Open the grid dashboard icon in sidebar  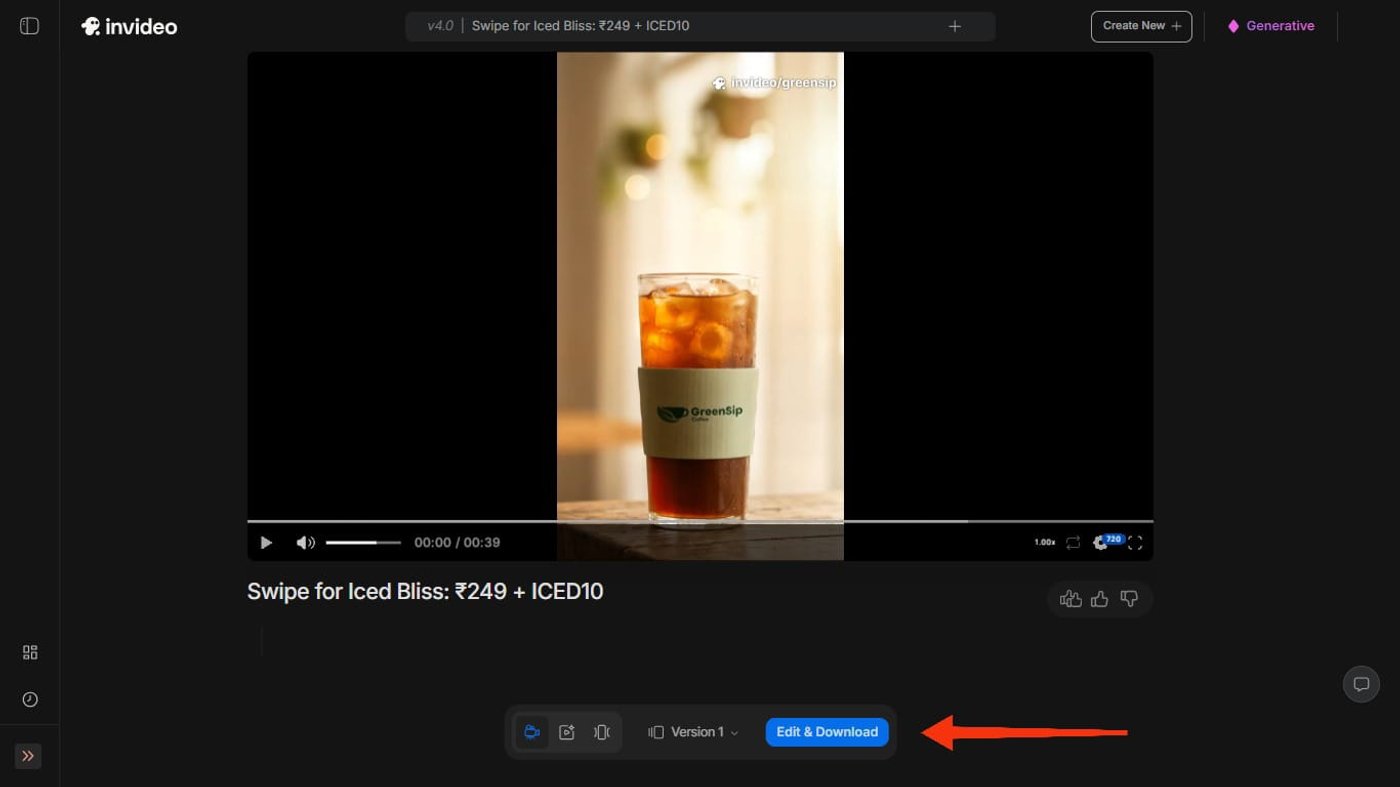(30, 652)
